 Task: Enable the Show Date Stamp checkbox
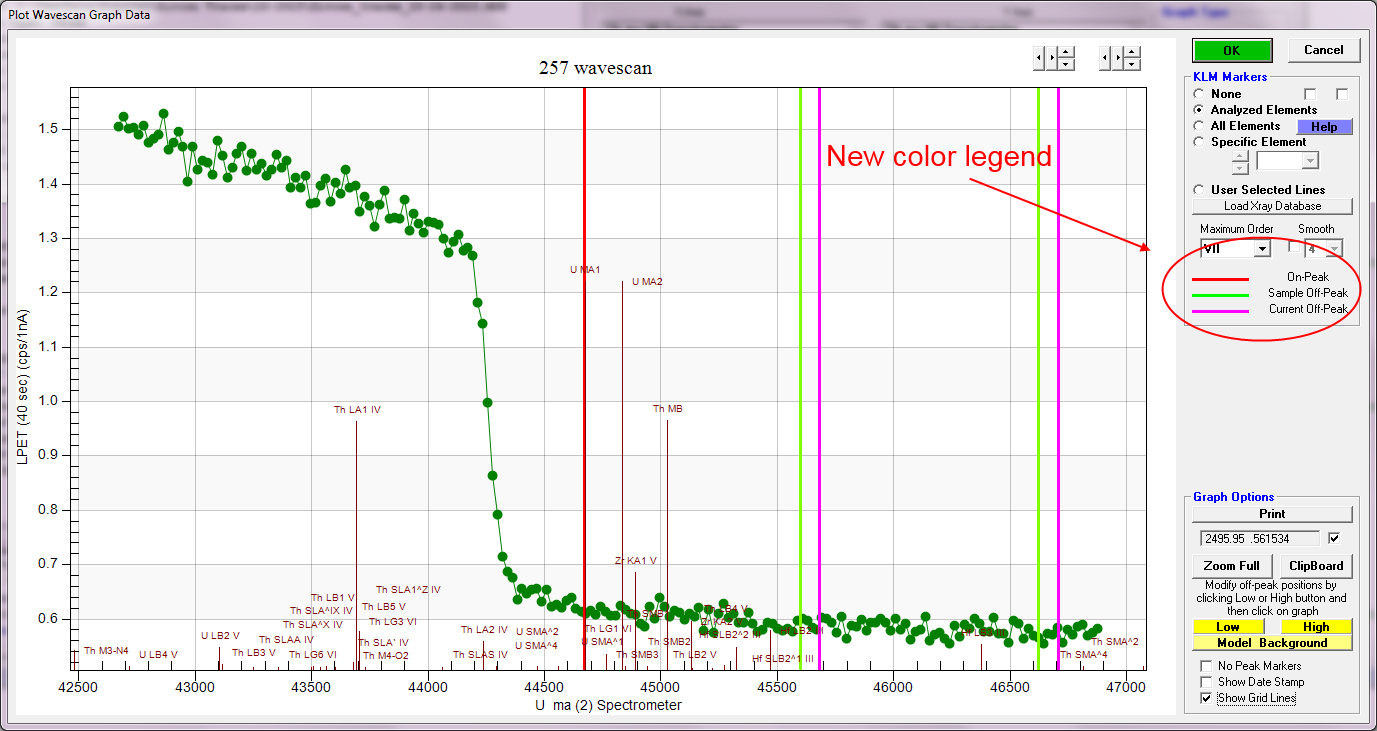tap(1205, 682)
